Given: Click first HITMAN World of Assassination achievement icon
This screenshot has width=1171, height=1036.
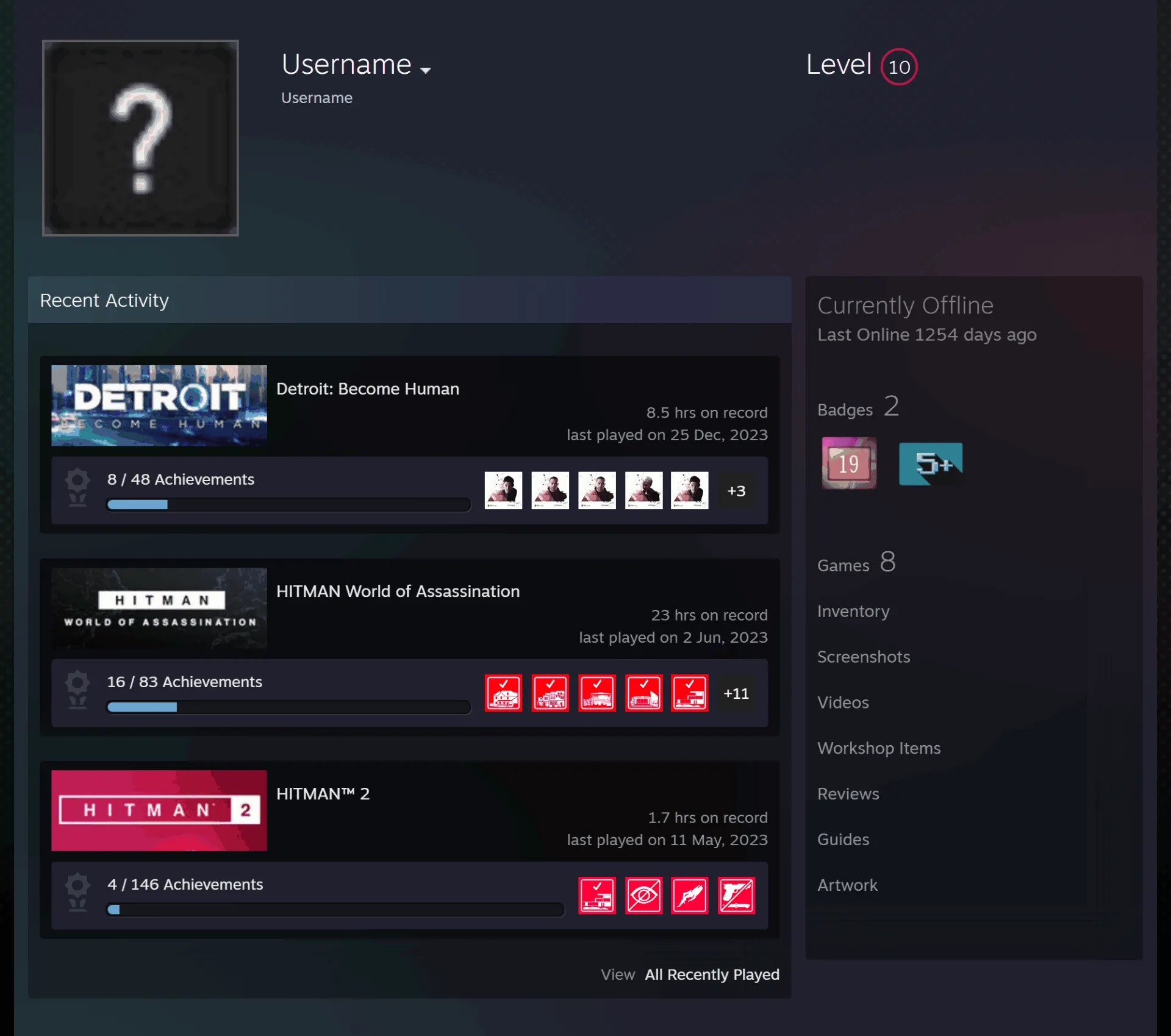Looking at the screenshot, I should 503,693.
